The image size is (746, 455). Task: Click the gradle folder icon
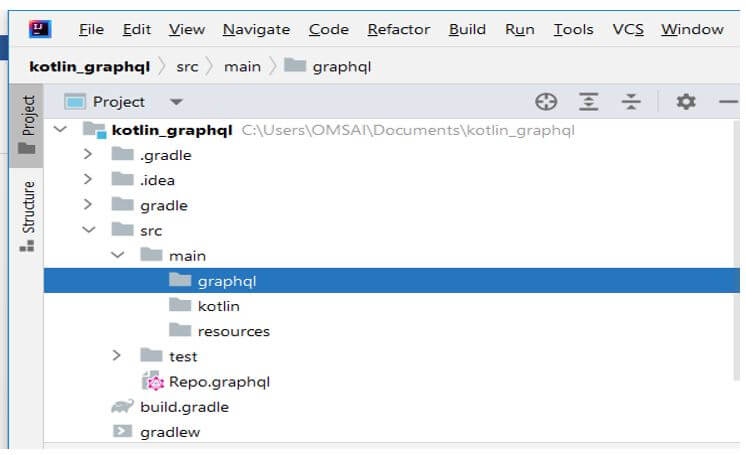[x=122, y=205]
